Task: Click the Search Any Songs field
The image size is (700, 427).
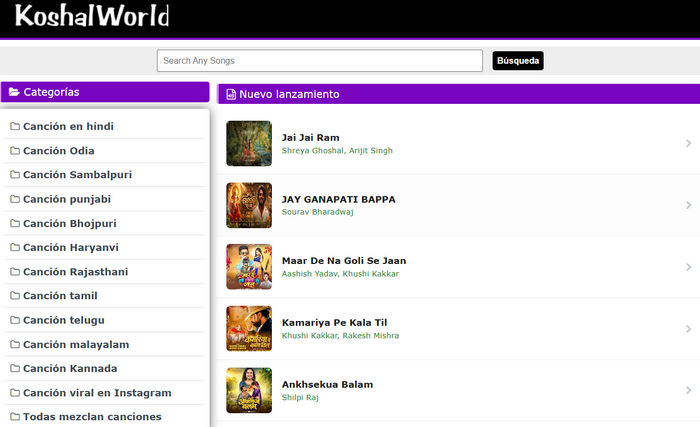Action: [320, 61]
